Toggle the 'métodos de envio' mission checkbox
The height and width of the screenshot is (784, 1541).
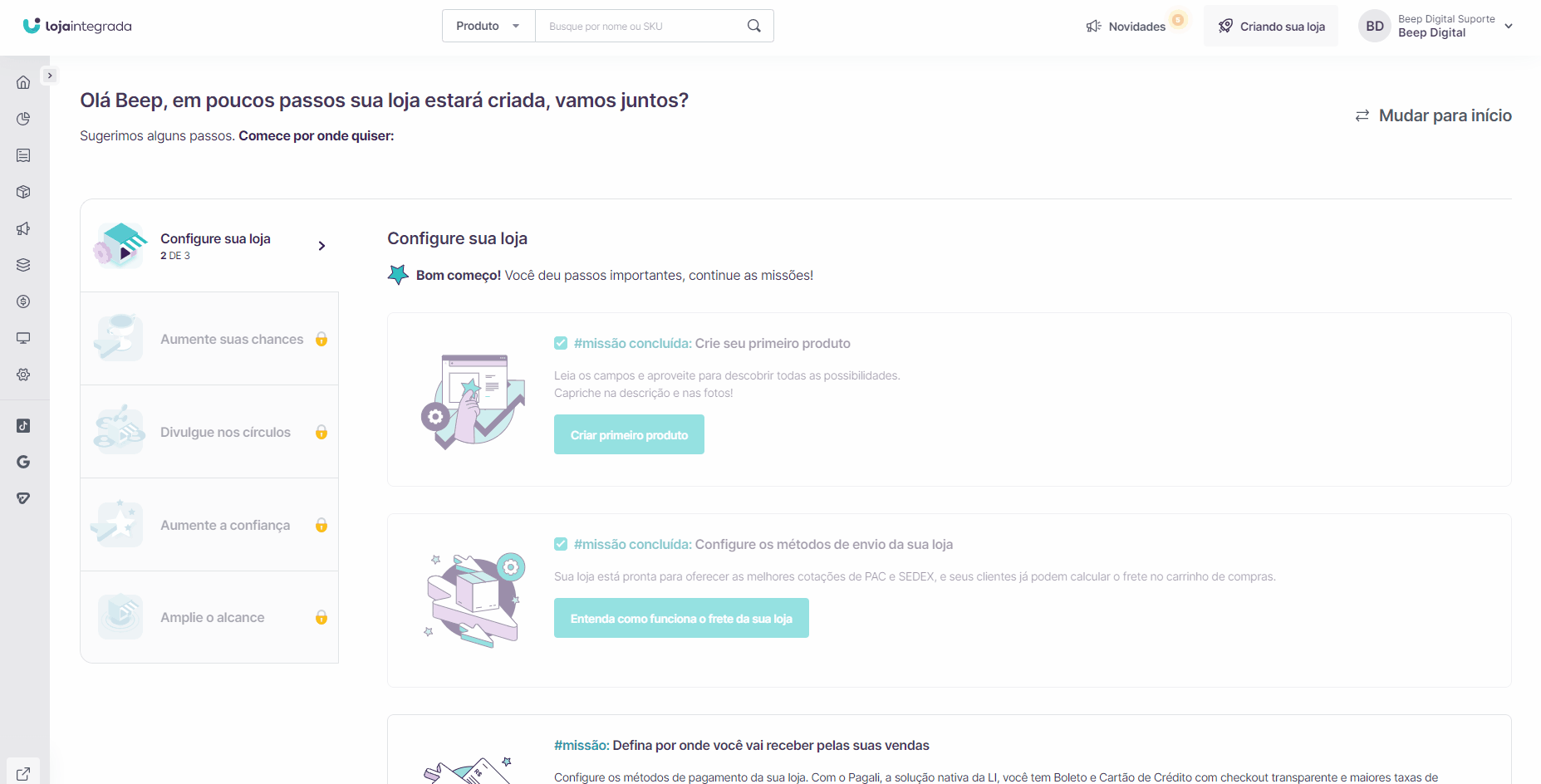coord(561,544)
